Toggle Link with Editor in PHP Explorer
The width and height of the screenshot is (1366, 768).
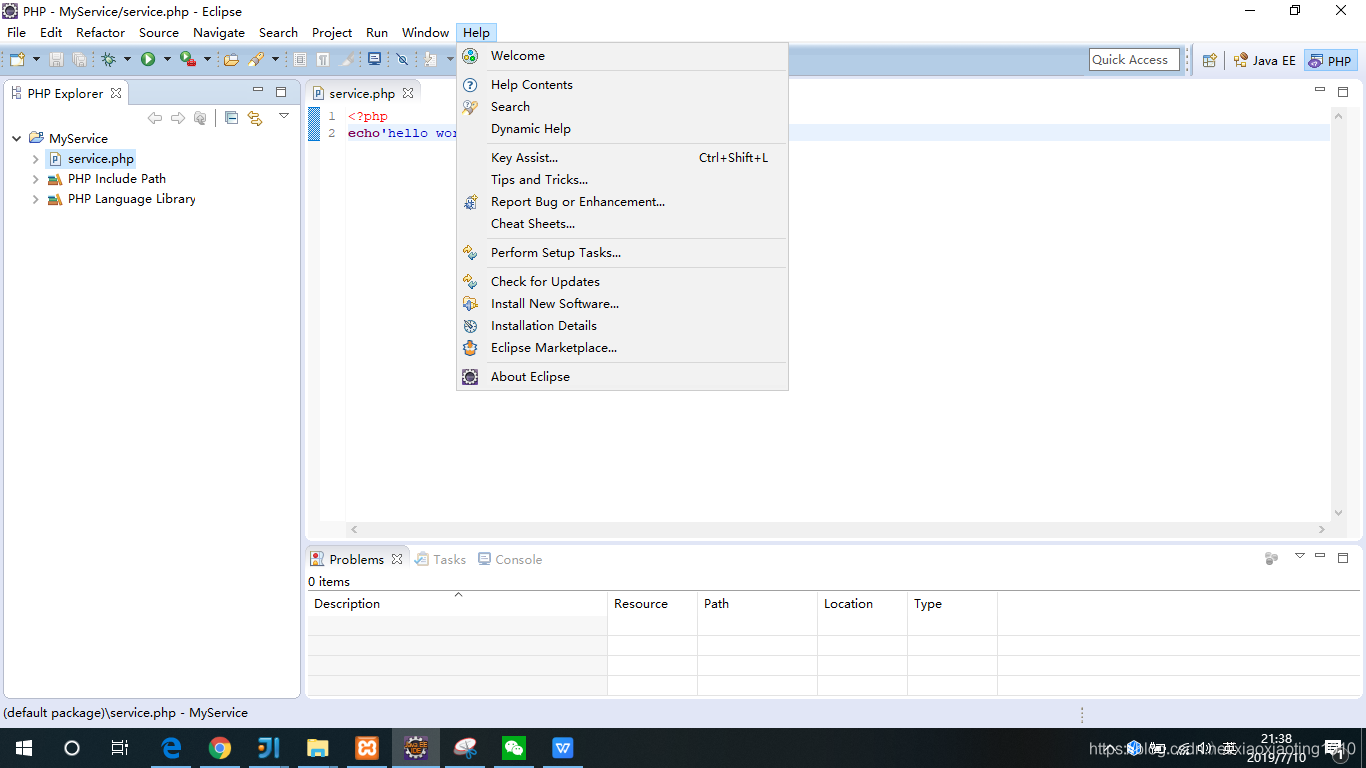[x=255, y=118]
